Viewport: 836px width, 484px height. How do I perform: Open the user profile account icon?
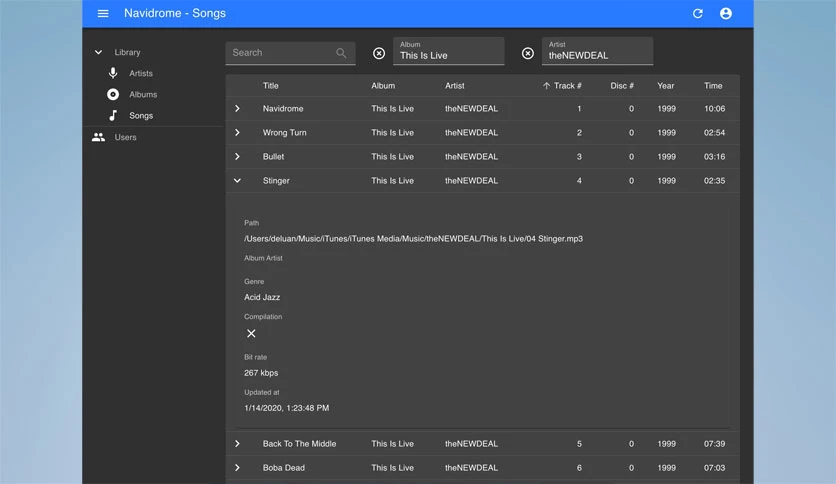726,13
